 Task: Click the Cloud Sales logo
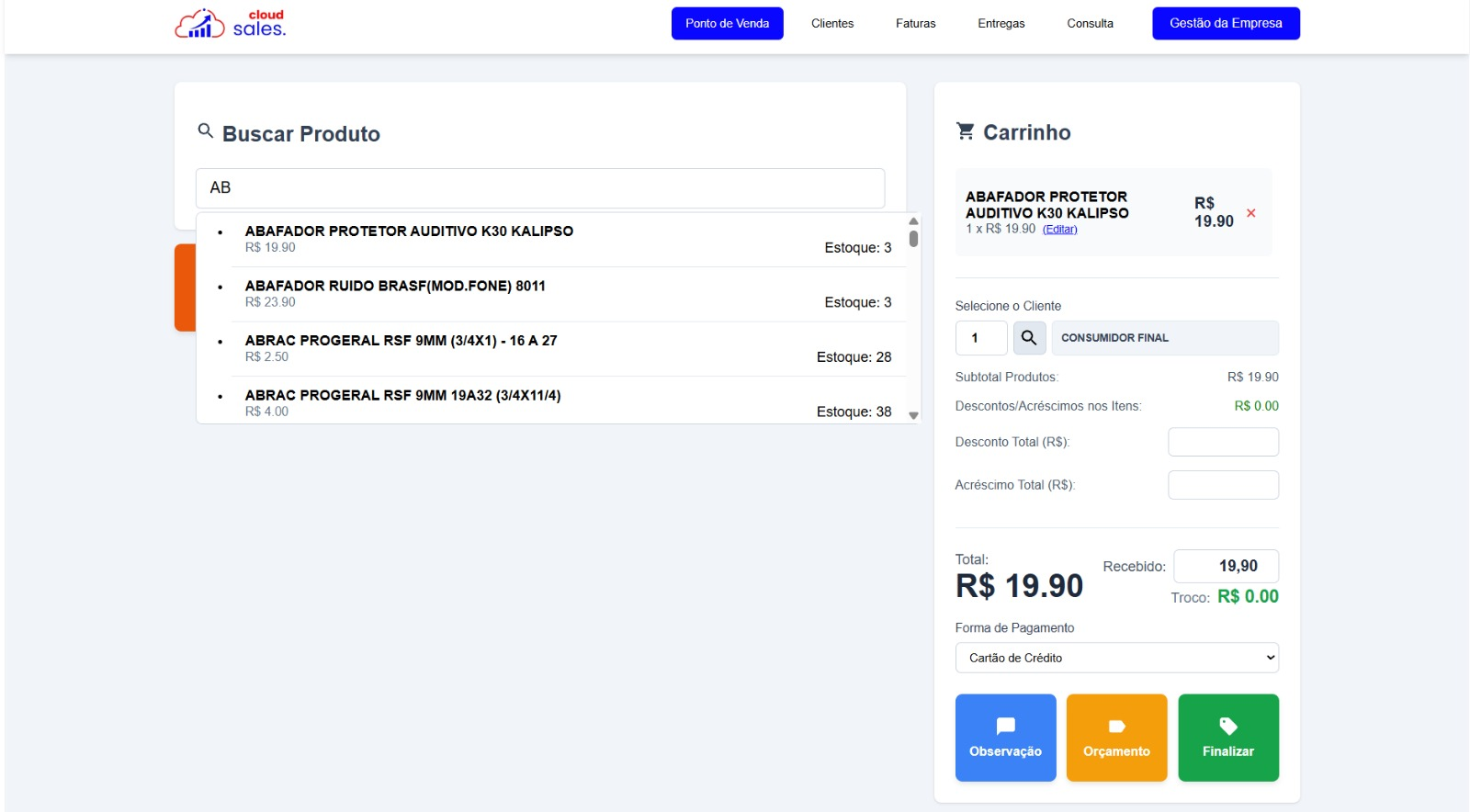click(x=231, y=24)
